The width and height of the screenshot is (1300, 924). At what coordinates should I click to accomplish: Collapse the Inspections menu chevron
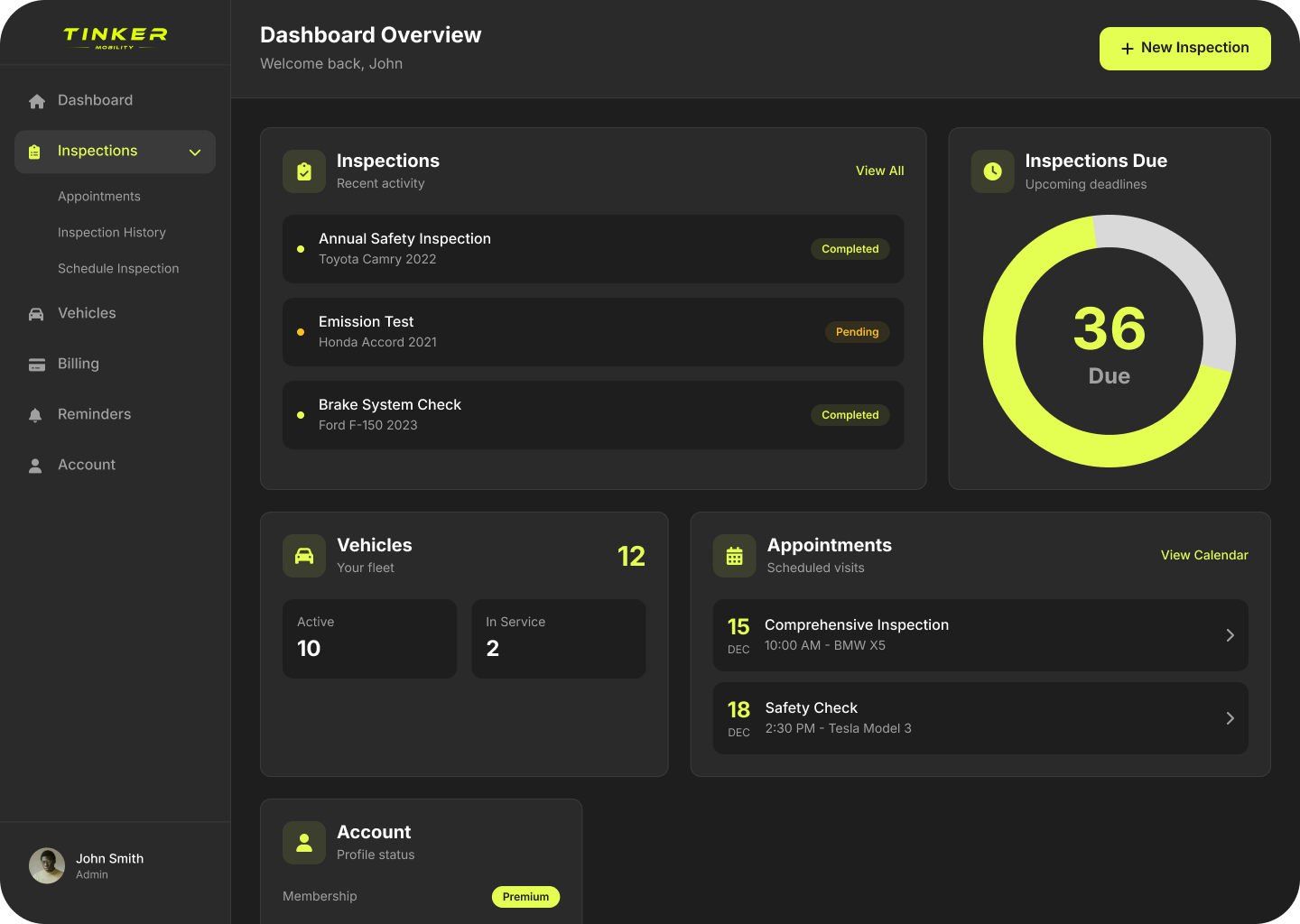(x=195, y=152)
